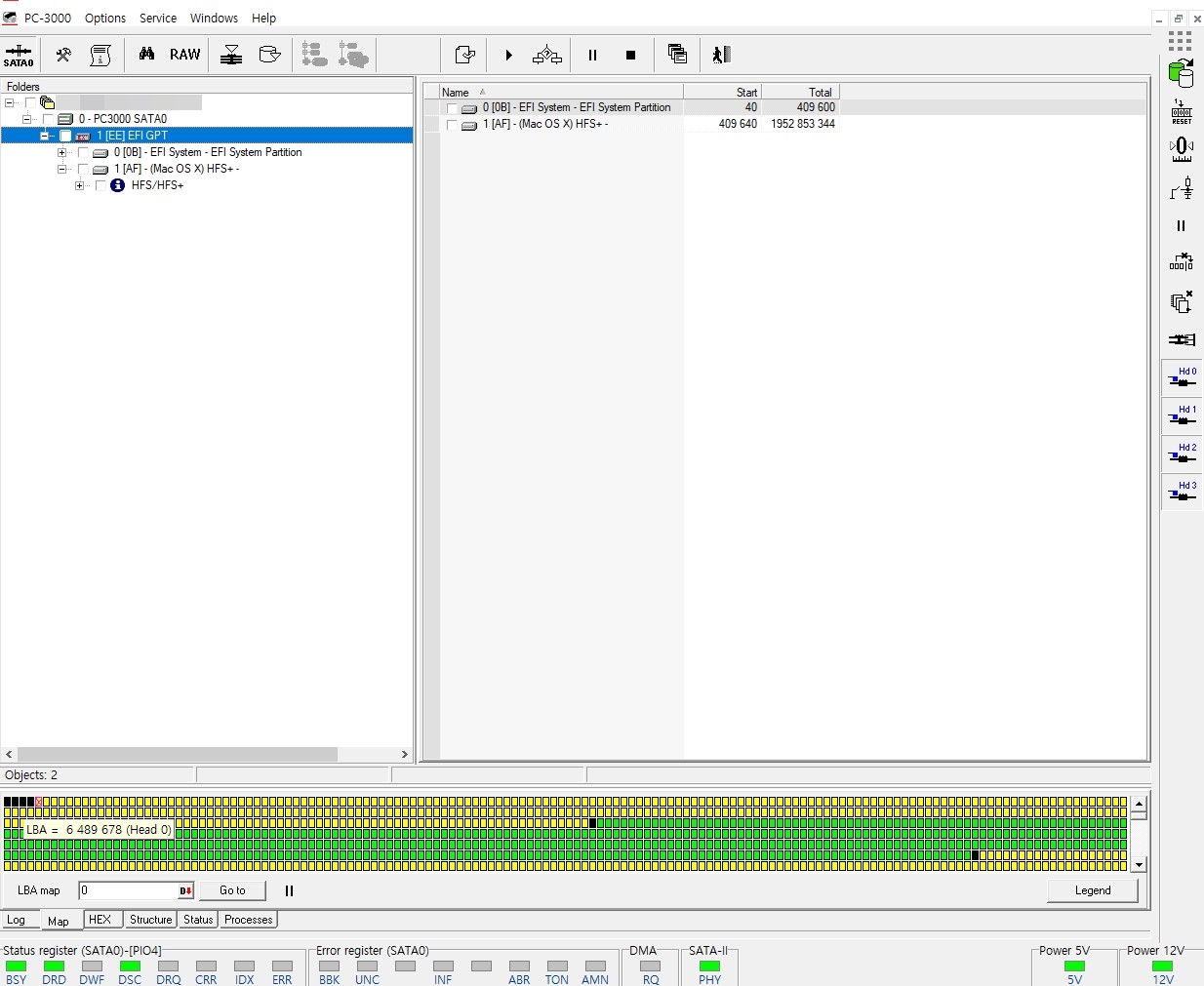Image resolution: width=1204 pixels, height=986 pixels.
Task: Switch to the Status tab
Action: 198,919
